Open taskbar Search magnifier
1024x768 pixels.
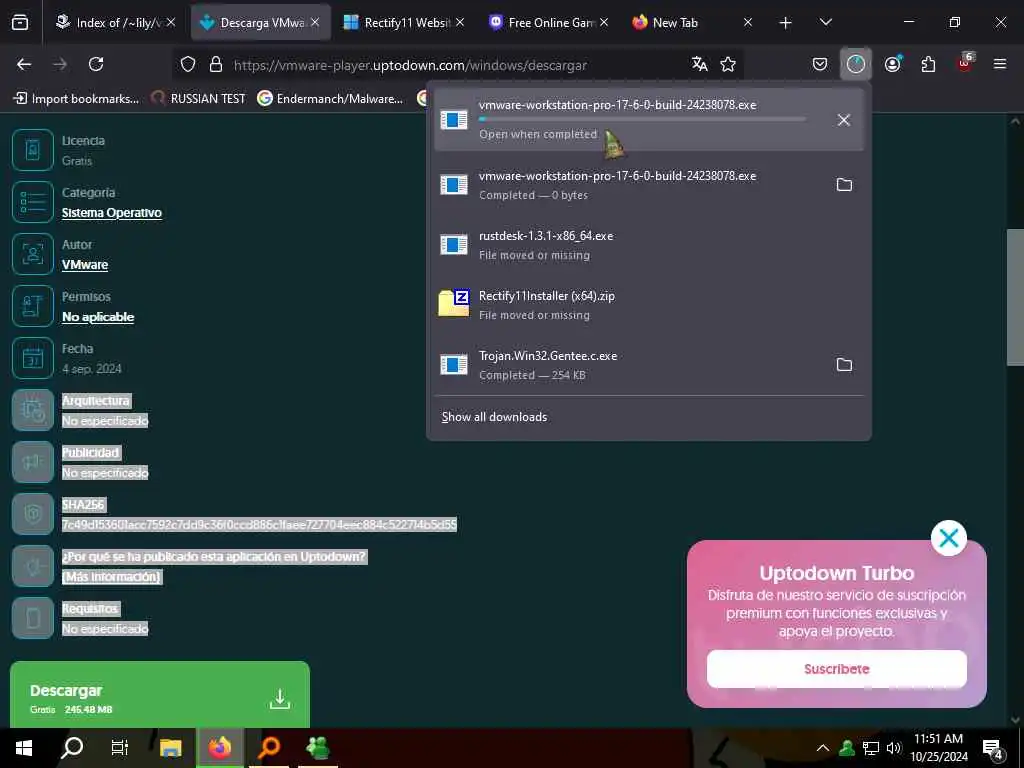[72, 748]
